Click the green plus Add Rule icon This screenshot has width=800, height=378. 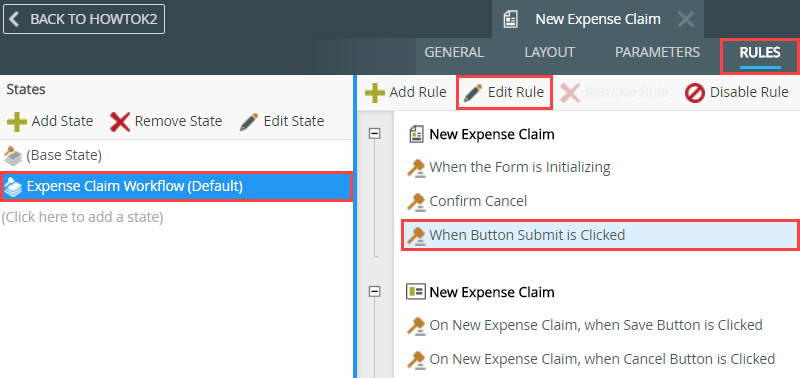[374, 92]
